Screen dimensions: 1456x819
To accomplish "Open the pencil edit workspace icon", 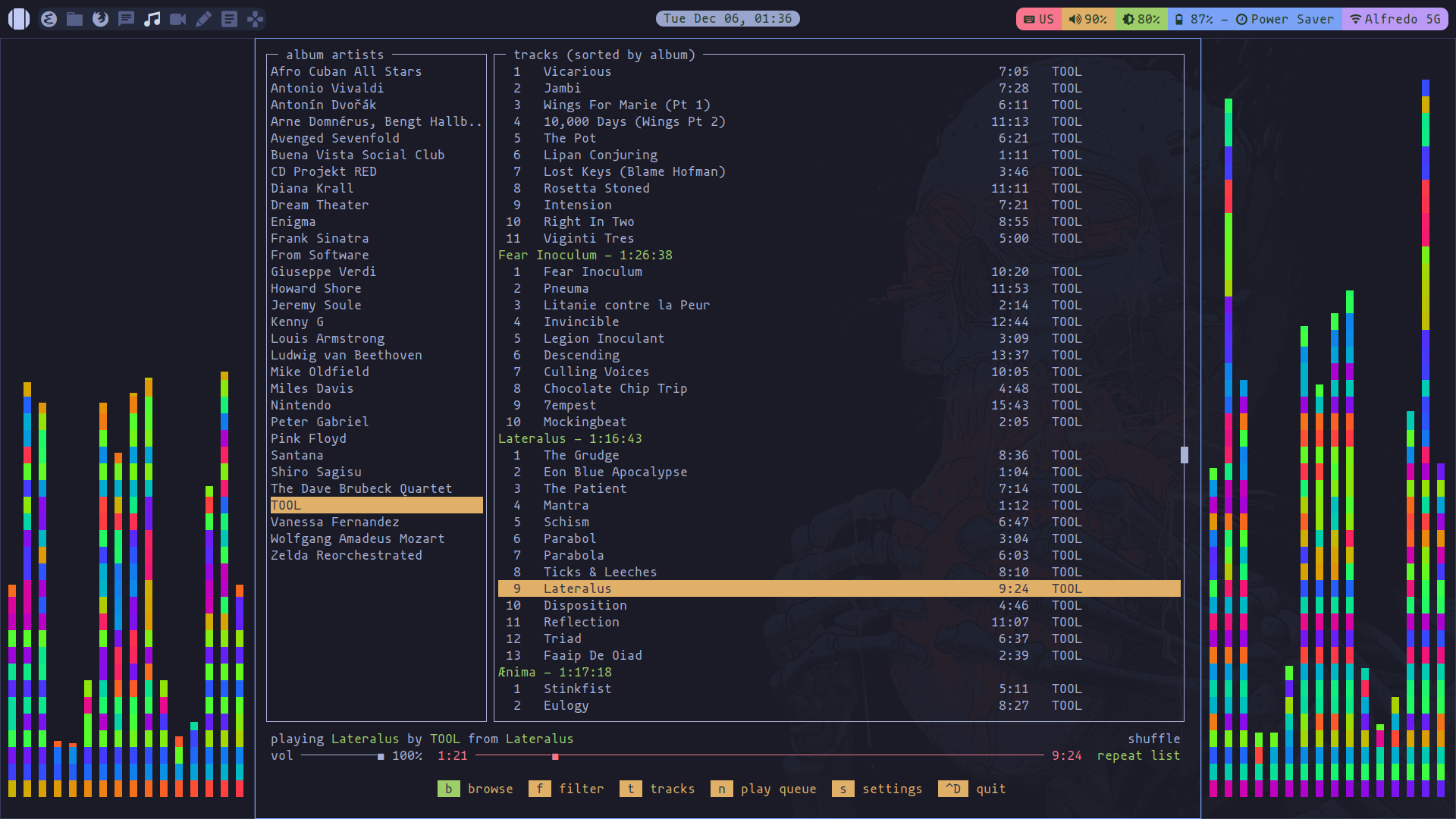I will 203,19.
